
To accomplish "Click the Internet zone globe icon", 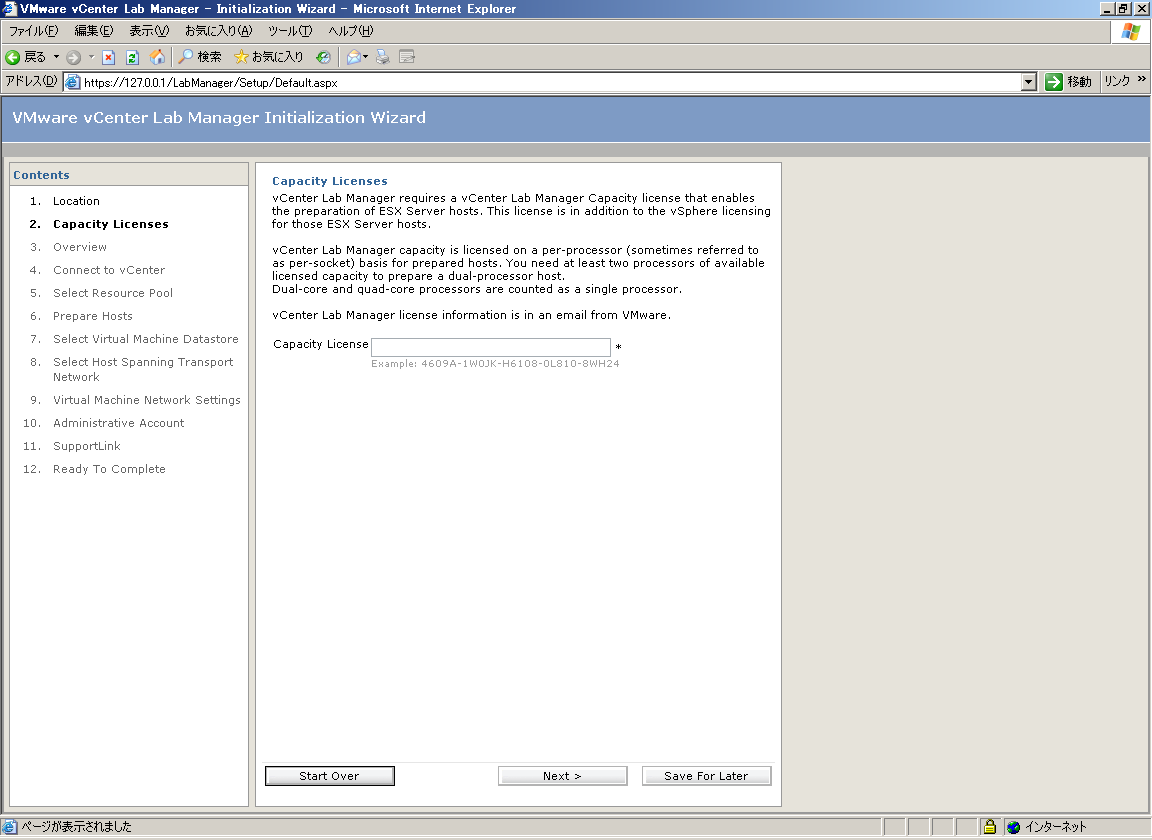I will pos(1014,827).
